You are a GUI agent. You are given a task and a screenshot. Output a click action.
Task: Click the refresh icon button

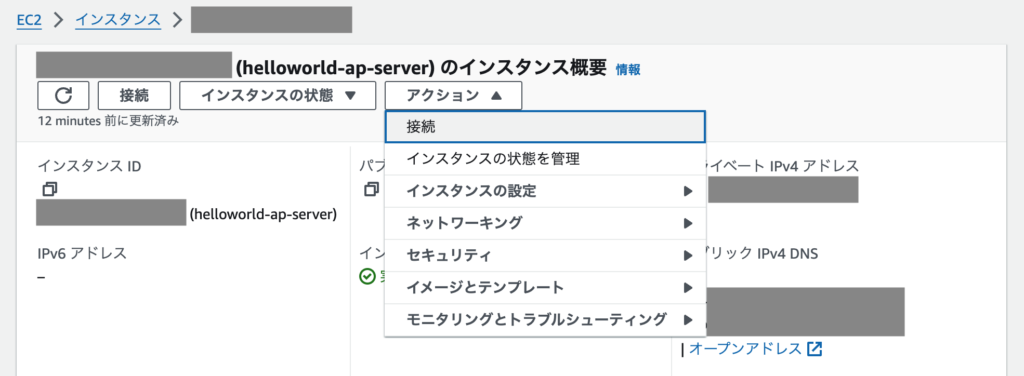pyautogui.click(x=63, y=95)
